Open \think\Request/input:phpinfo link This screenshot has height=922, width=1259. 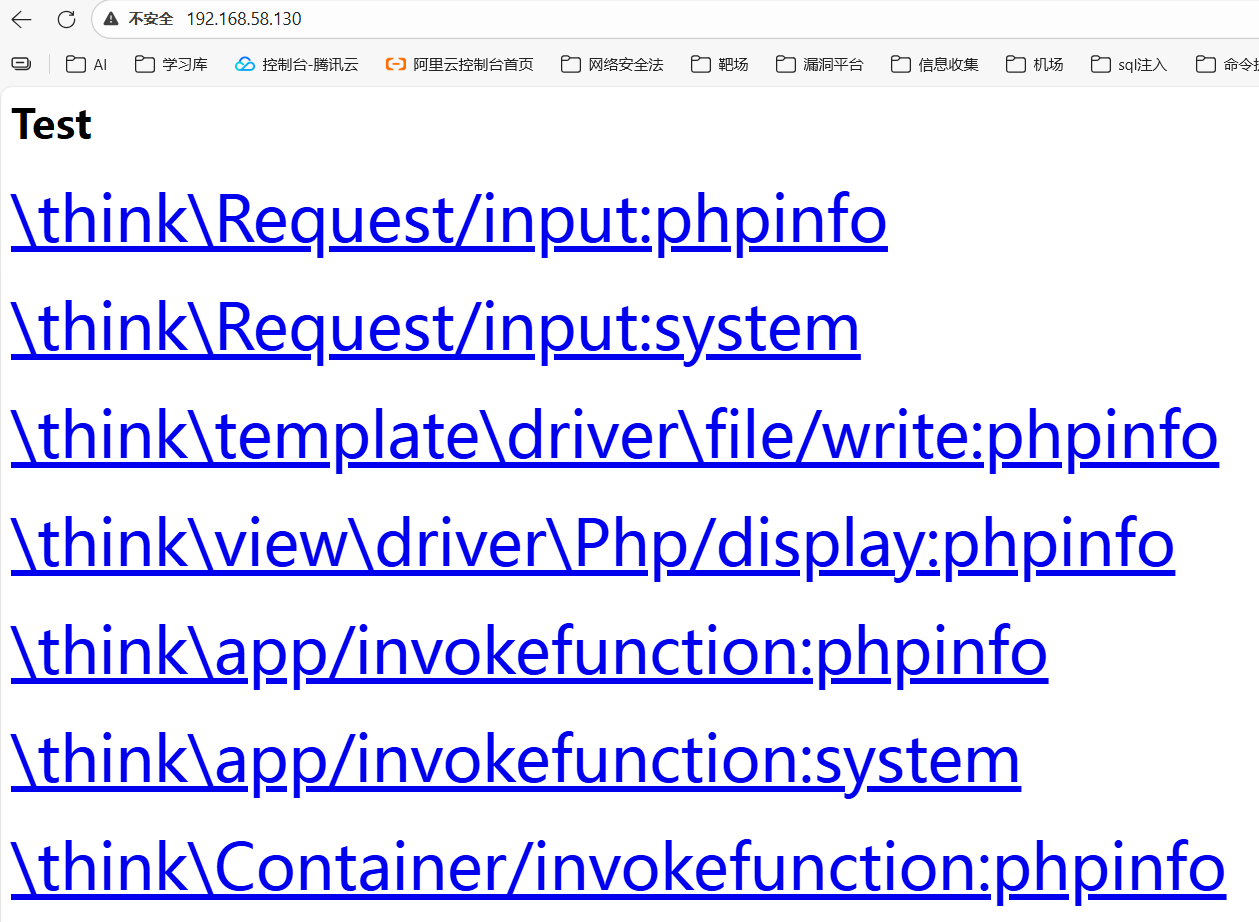(448, 220)
